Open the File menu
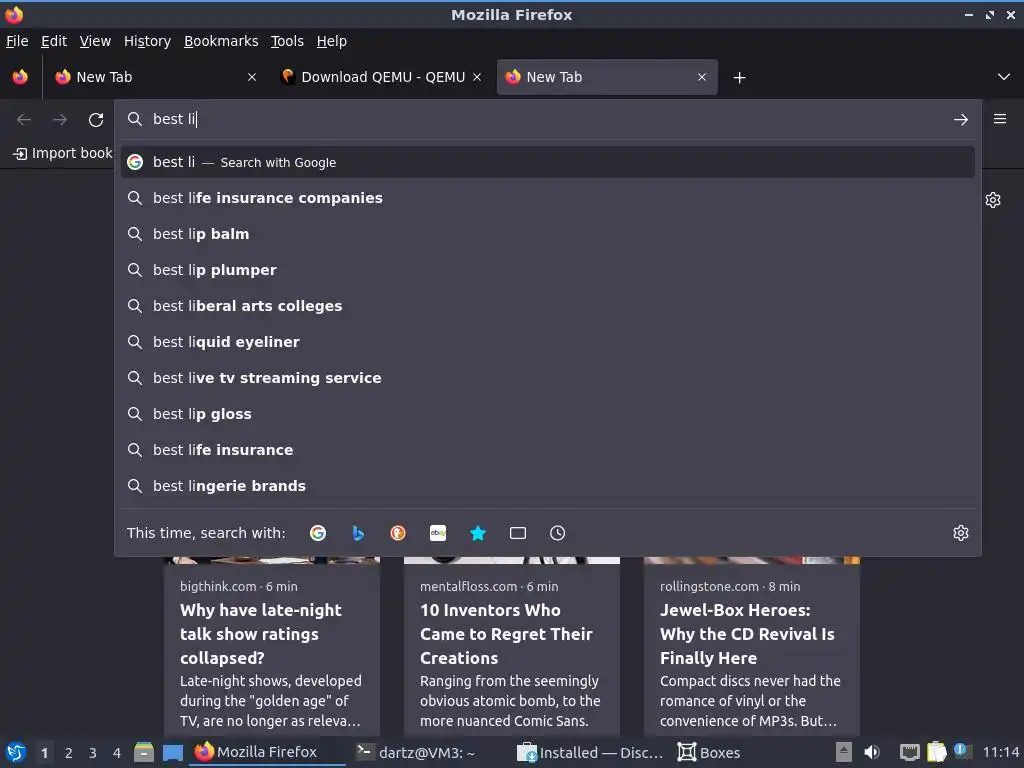This screenshot has width=1024, height=768. tap(17, 41)
